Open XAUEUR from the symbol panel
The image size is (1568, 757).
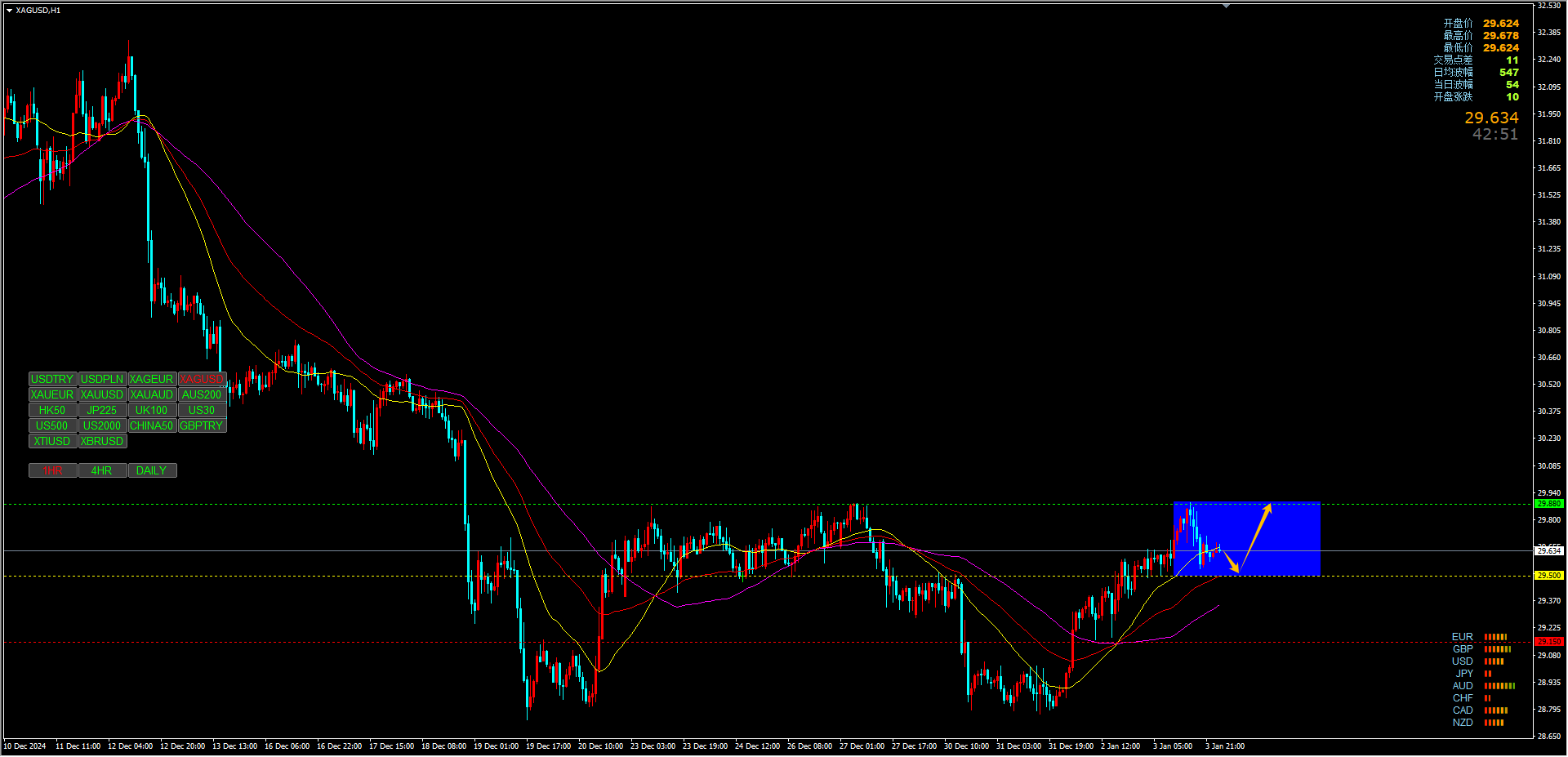(x=52, y=394)
